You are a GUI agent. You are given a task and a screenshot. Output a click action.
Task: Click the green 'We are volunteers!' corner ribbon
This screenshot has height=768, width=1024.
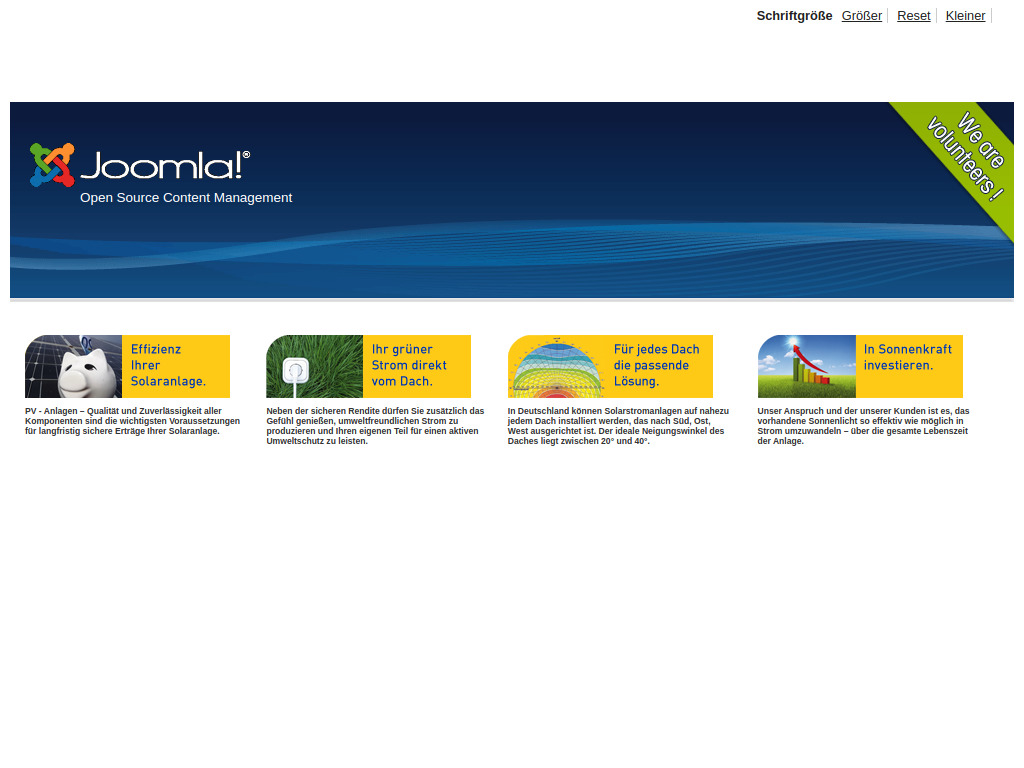click(x=966, y=156)
